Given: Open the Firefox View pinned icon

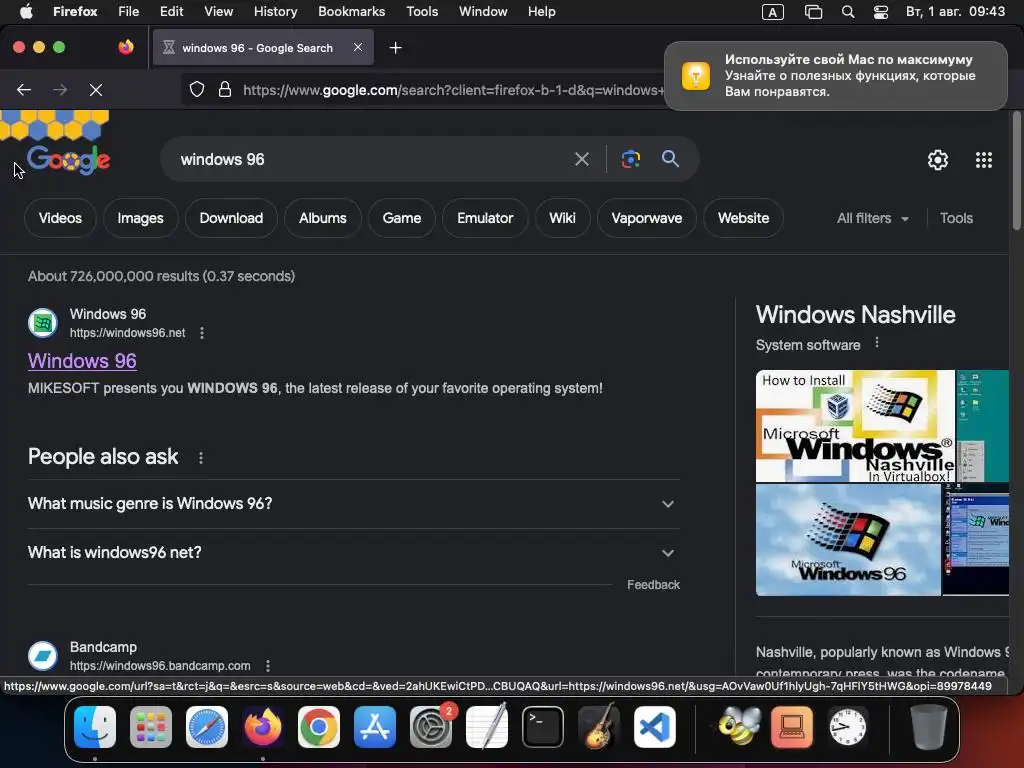Looking at the screenshot, I should (126, 47).
